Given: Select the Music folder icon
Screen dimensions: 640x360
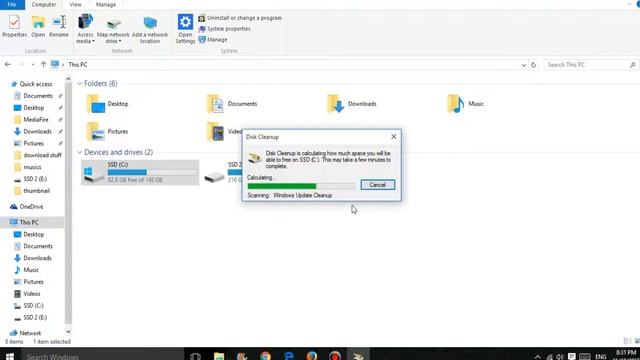Looking at the screenshot, I should 456,104.
